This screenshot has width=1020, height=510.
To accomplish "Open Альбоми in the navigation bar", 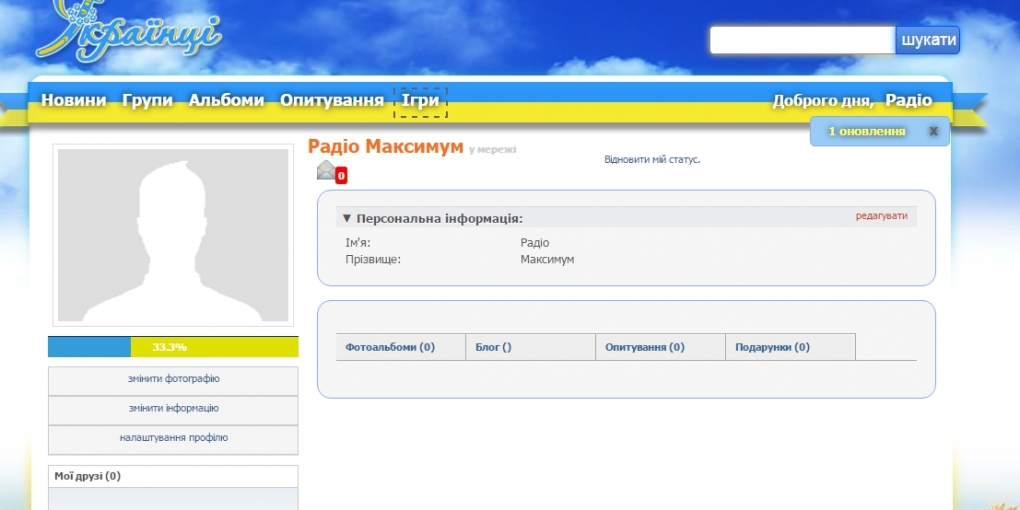I will click(x=226, y=100).
